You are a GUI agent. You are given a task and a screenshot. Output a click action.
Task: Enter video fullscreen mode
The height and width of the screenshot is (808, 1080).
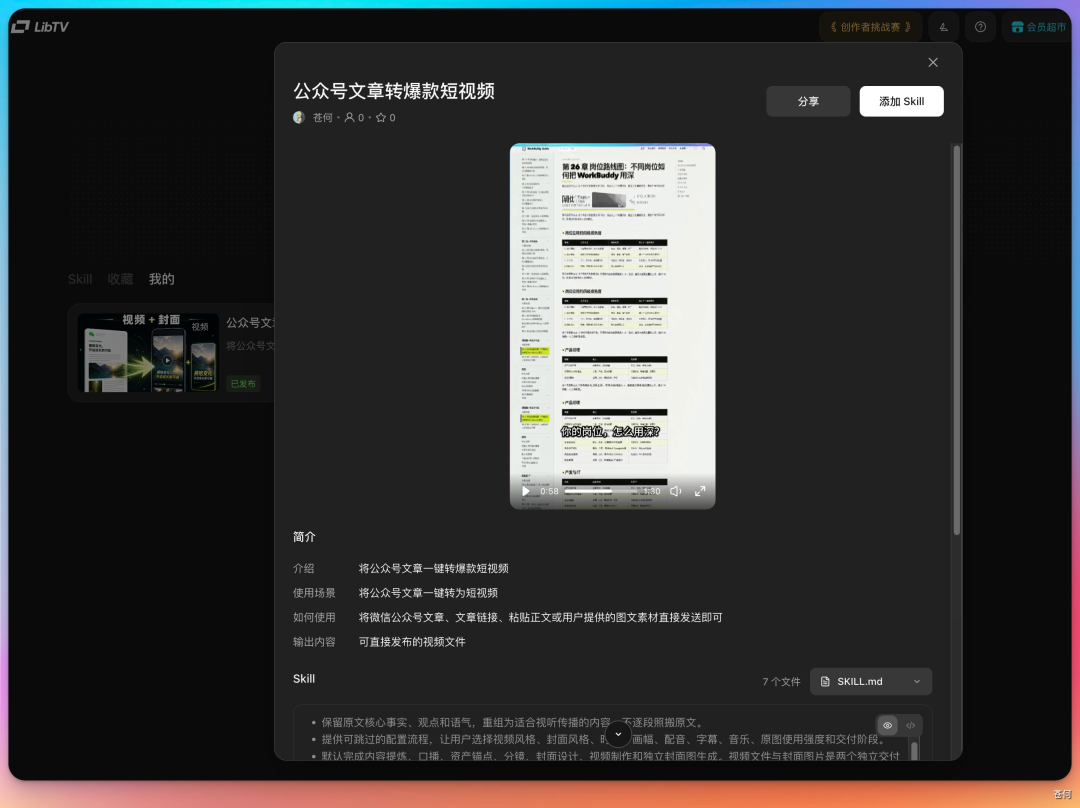point(700,491)
